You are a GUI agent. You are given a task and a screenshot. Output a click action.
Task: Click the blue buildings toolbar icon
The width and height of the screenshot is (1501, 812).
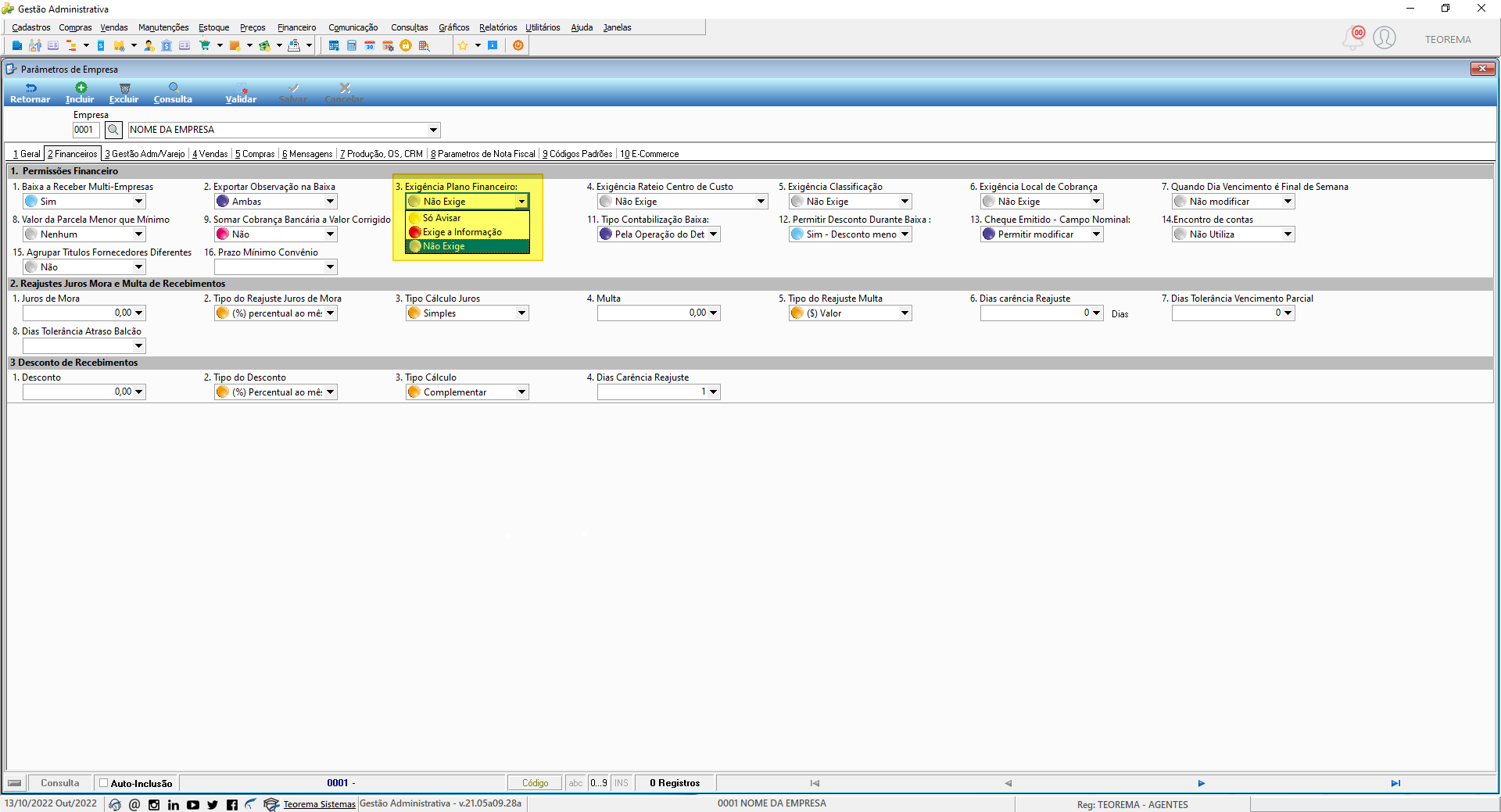point(17,45)
